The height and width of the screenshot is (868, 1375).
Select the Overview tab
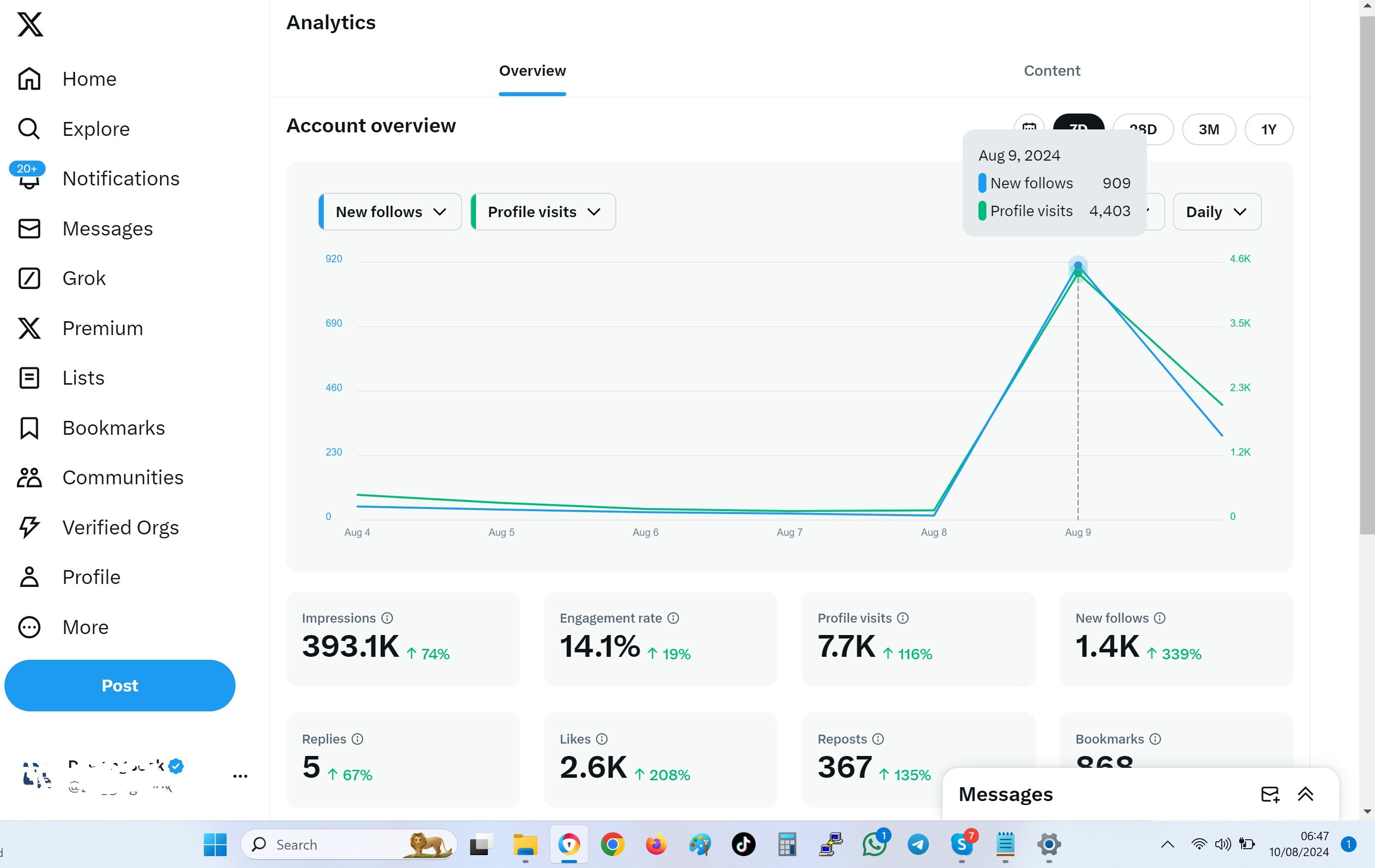pos(532,71)
